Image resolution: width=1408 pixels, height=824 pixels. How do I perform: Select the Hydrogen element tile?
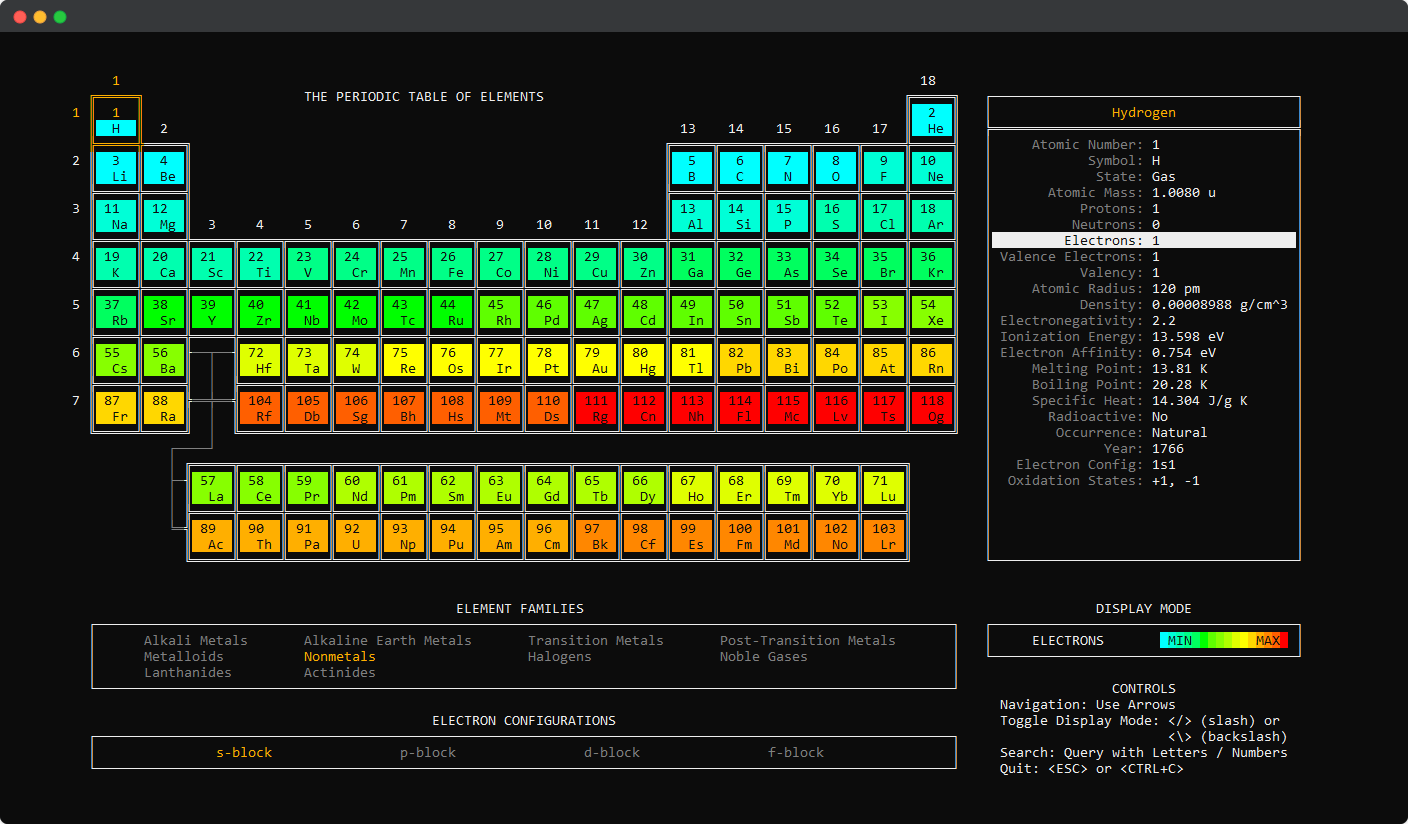tap(116, 120)
